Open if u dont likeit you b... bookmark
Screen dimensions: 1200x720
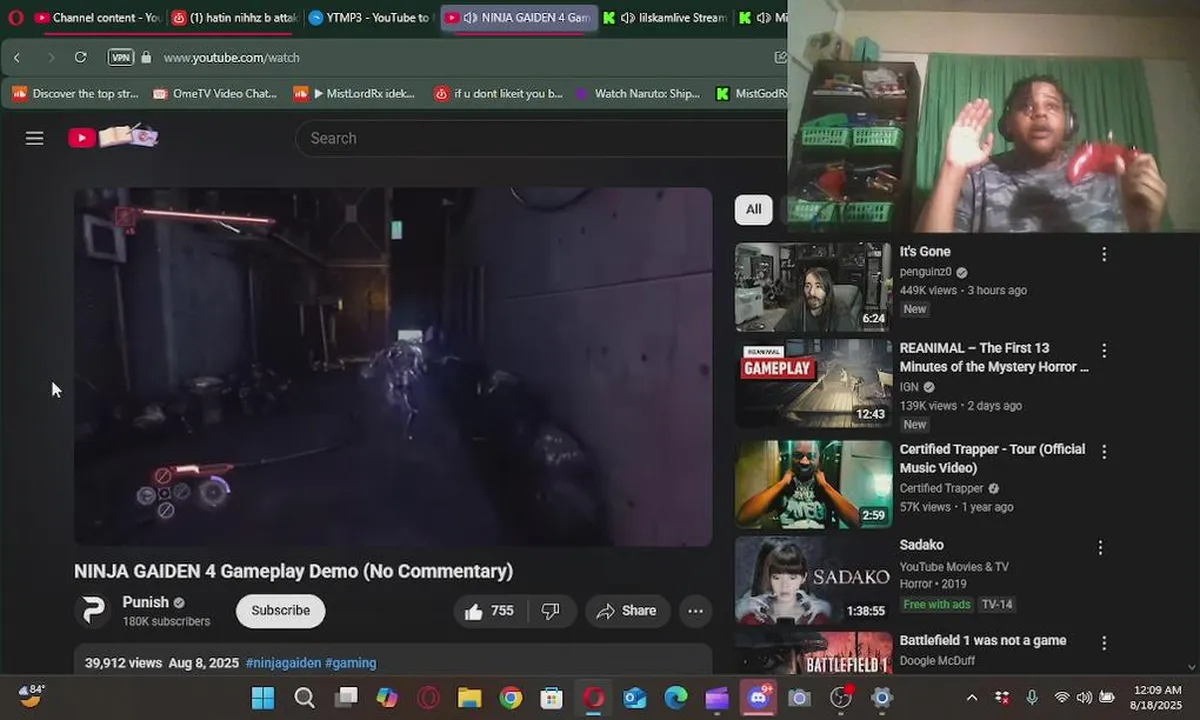(x=499, y=93)
